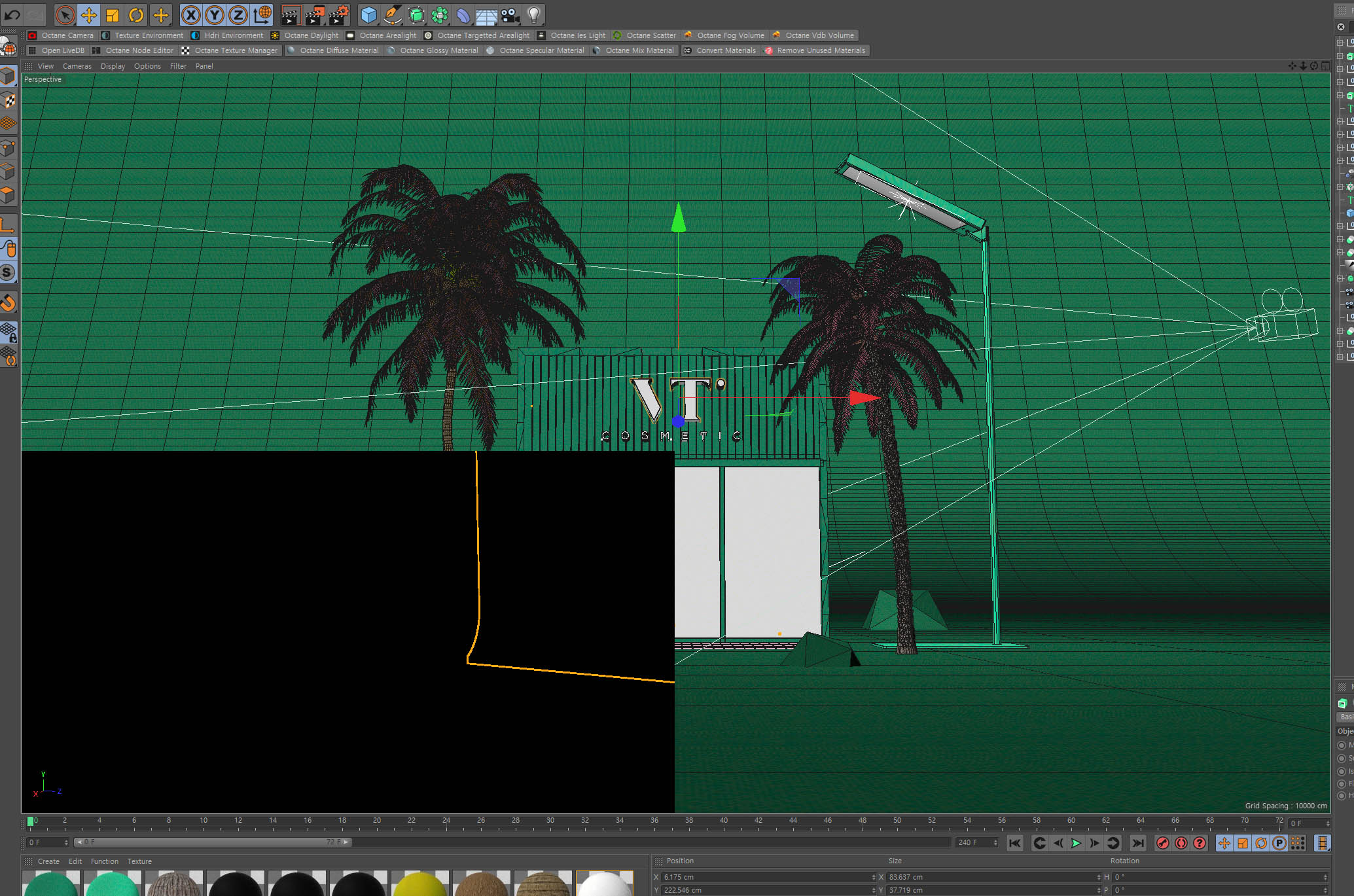Open the viewport Cameras menu
The height and width of the screenshot is (896, 1354).
pos(77,66)
